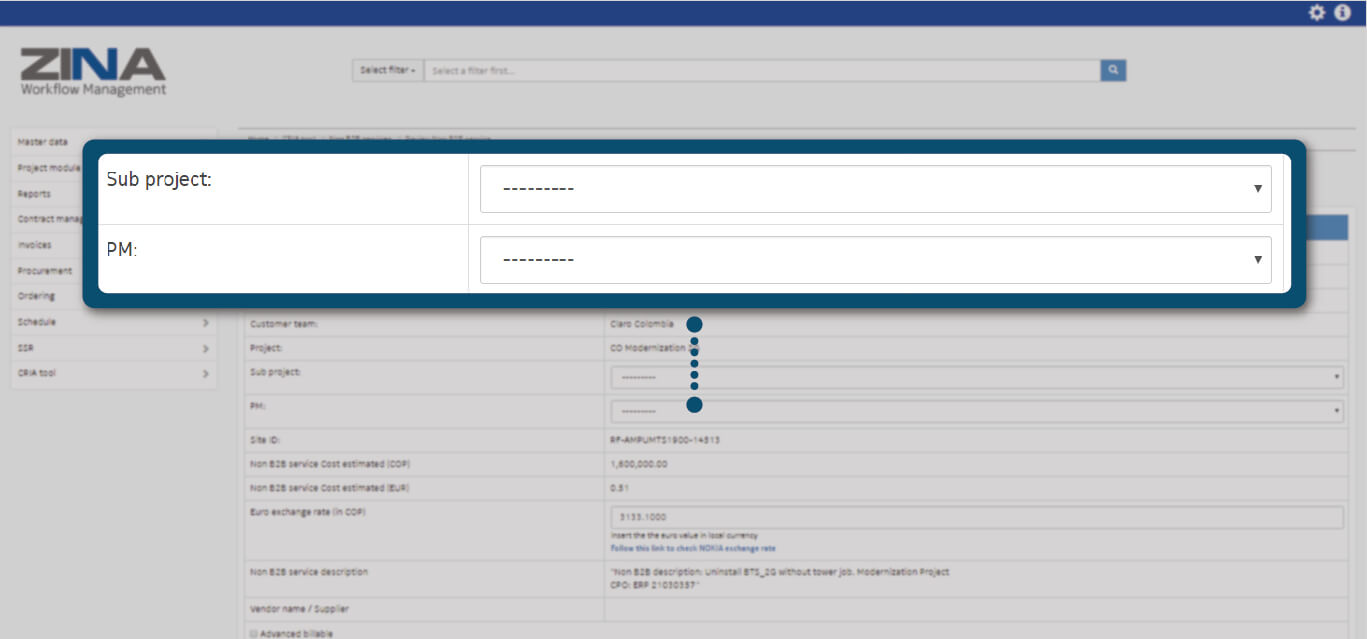Expand the CRIA tool menu chevron
The width and height of the screenshot is (1367, 639).
[x=205, y=374]
